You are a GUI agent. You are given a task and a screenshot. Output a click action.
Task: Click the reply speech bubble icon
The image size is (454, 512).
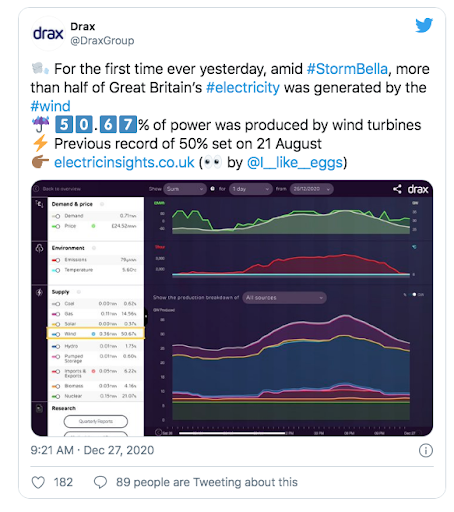(100, 482)
